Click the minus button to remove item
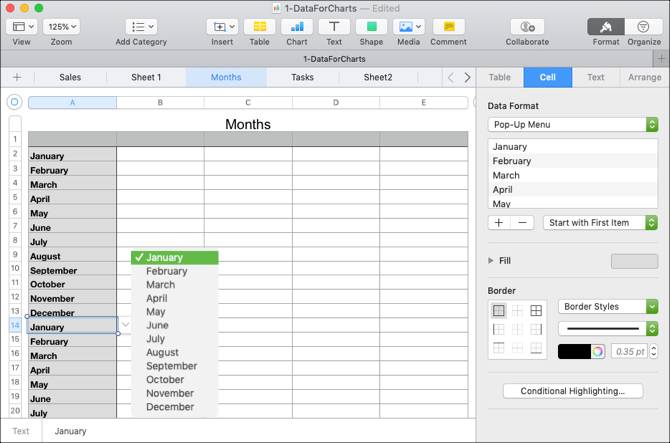Screen dimensions: 670x443 coord(522,223)
